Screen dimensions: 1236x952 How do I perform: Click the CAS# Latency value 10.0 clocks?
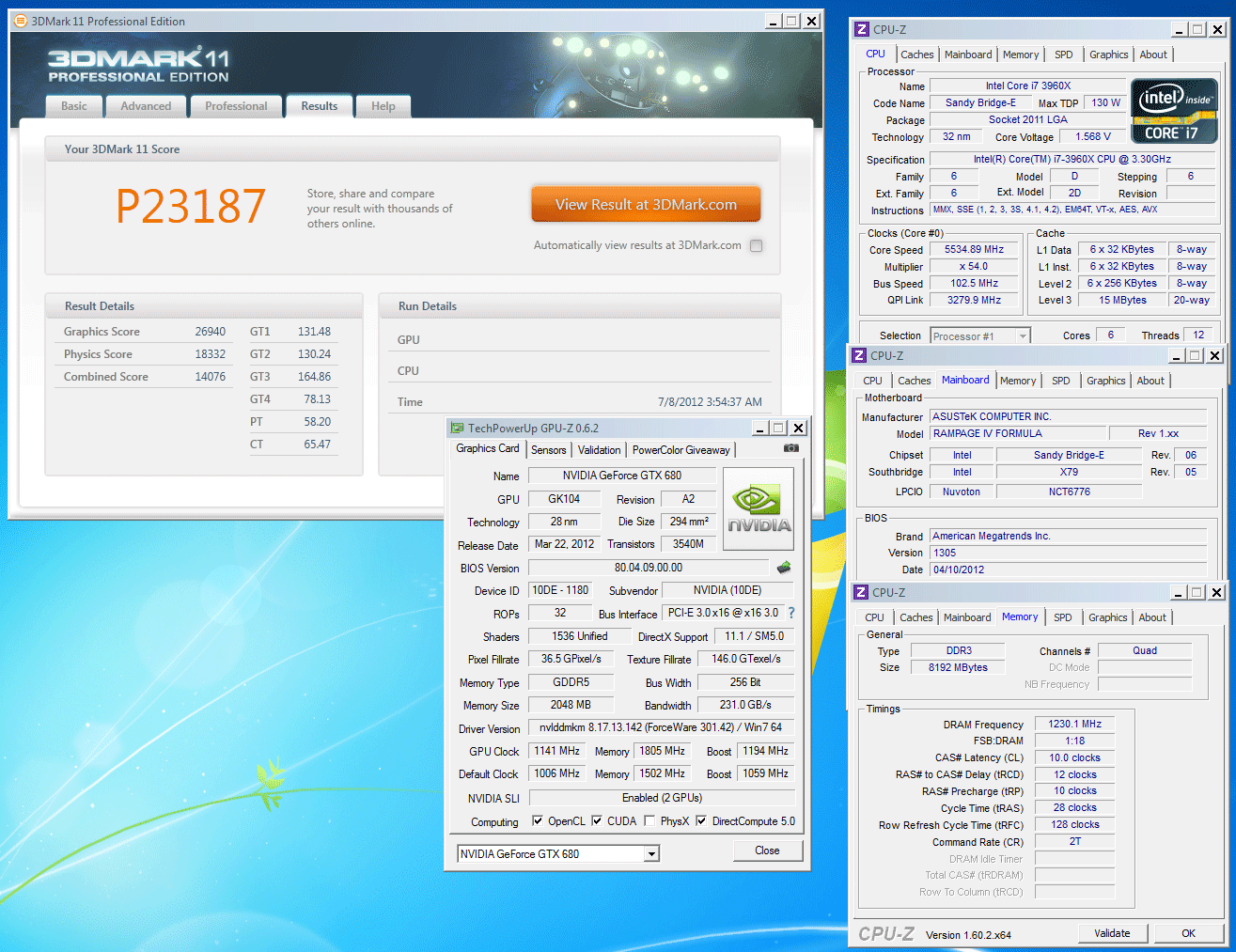(x=1075, y=758)
